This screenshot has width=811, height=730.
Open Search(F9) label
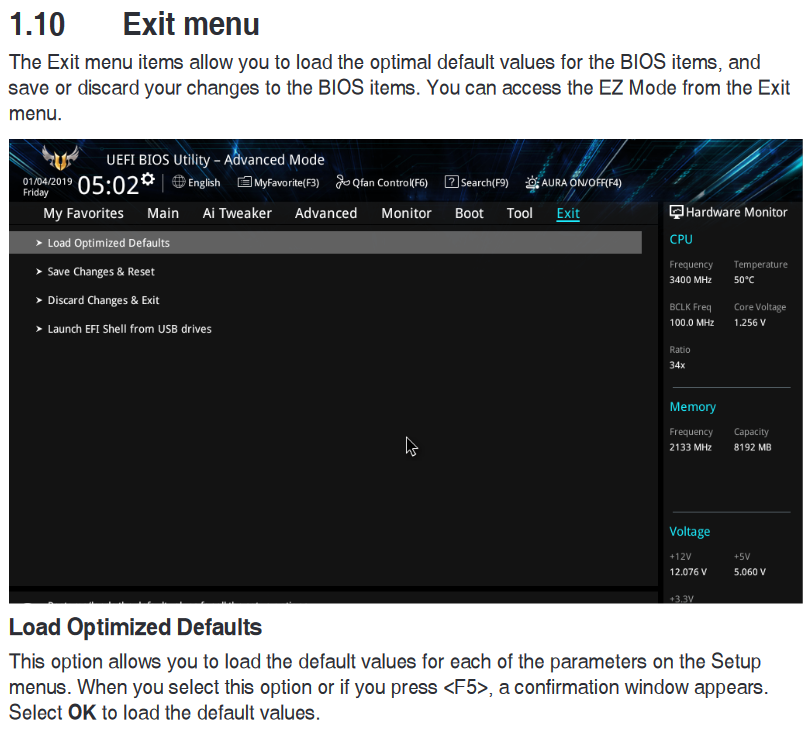[485, 183]
